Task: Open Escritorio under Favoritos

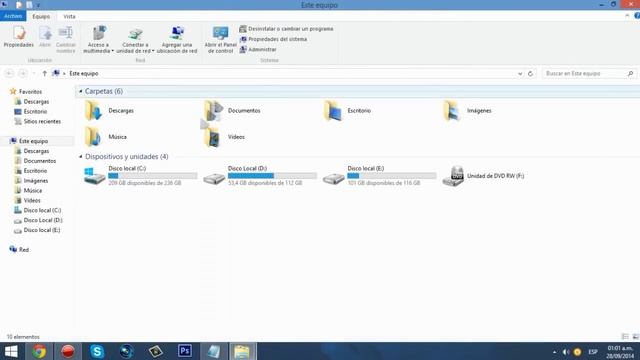Action: point(31,111)
